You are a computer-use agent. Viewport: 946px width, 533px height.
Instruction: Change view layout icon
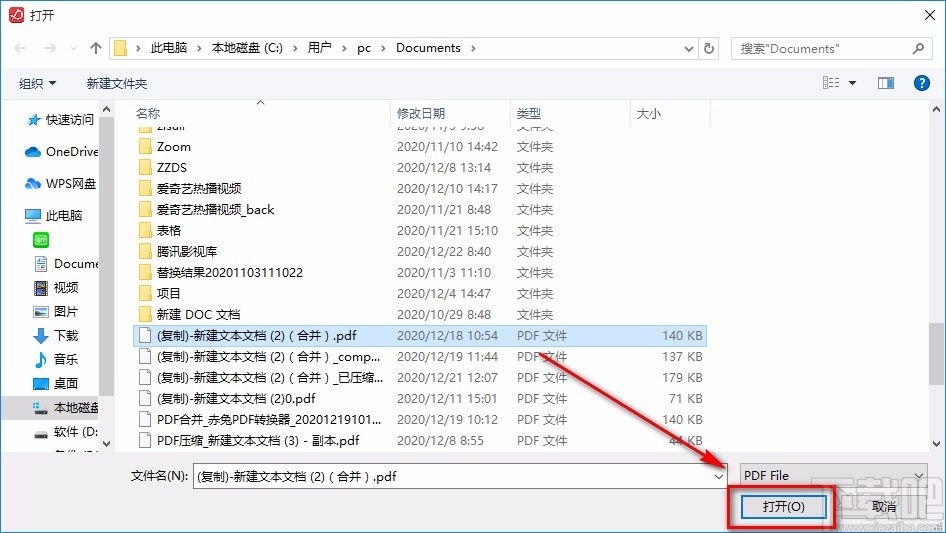tap(831, 83)
